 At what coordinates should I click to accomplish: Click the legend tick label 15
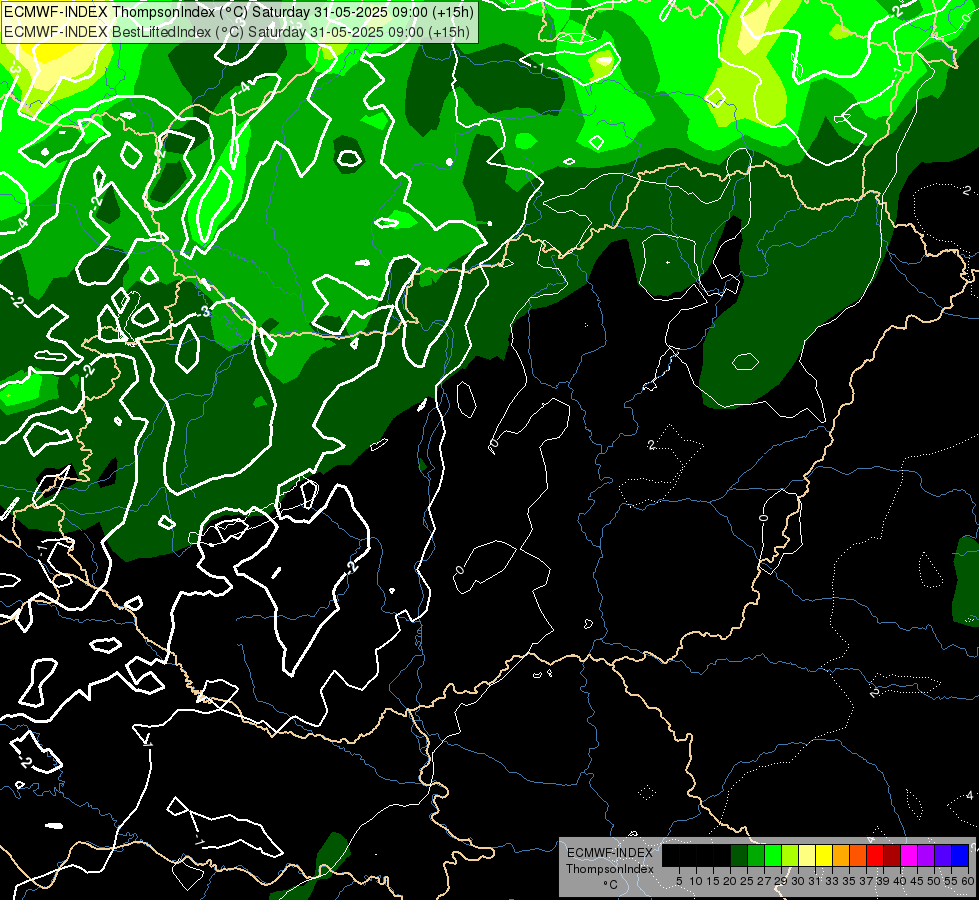pyautogui.click(x=713, y=881)
